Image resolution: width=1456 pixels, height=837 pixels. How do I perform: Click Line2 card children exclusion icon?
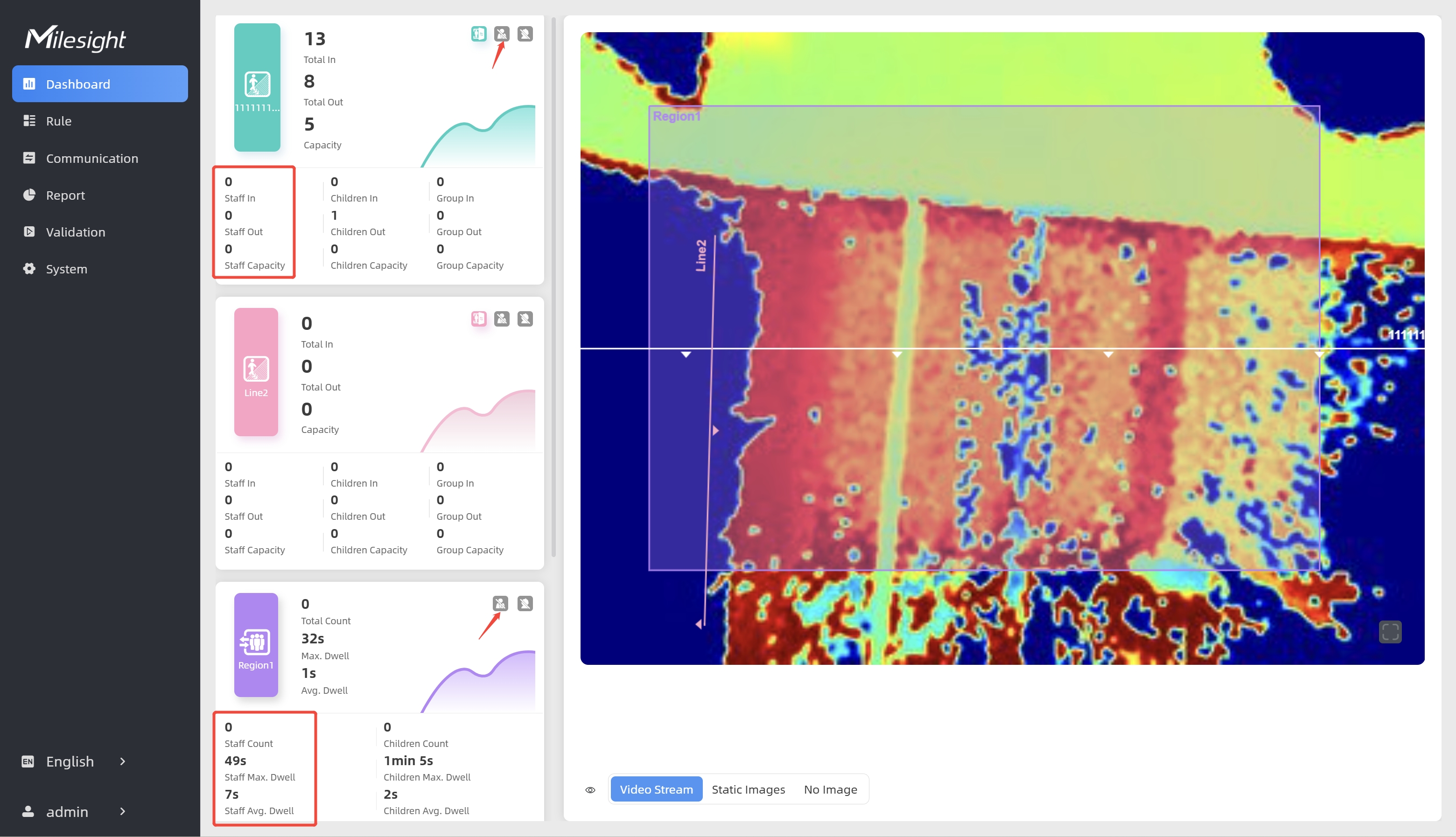pyautogui.click(x=524, y=319)
